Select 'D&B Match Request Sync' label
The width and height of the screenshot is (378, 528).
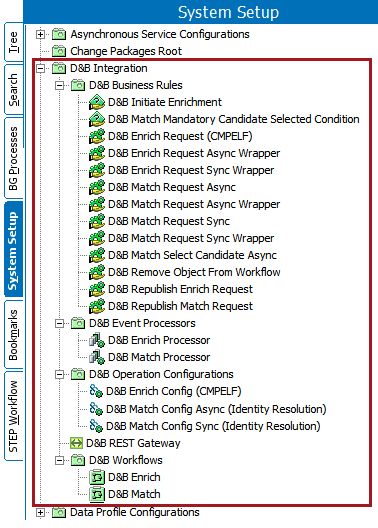[169, 221]
